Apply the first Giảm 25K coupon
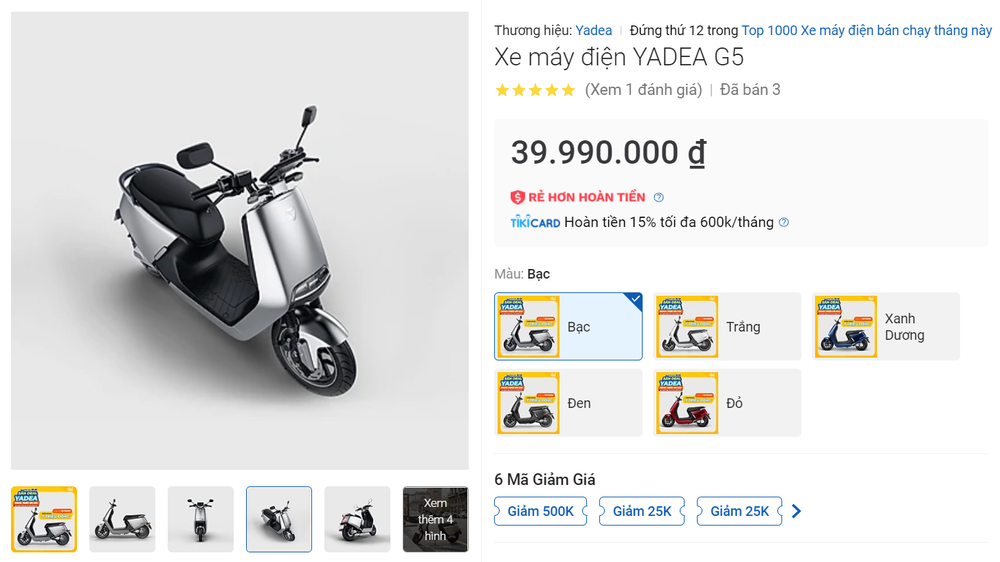The height and width of the screenshot is (562, 1000). (642, 511)
